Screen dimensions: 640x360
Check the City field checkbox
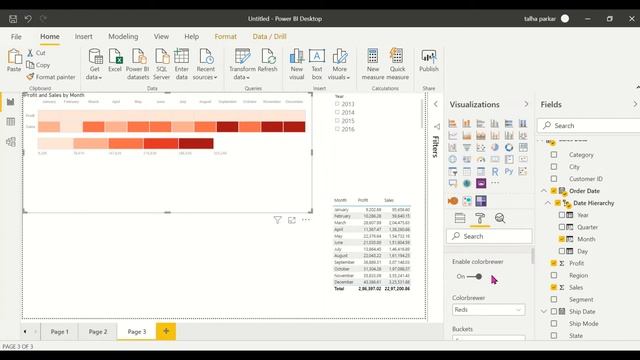point(554,167)
